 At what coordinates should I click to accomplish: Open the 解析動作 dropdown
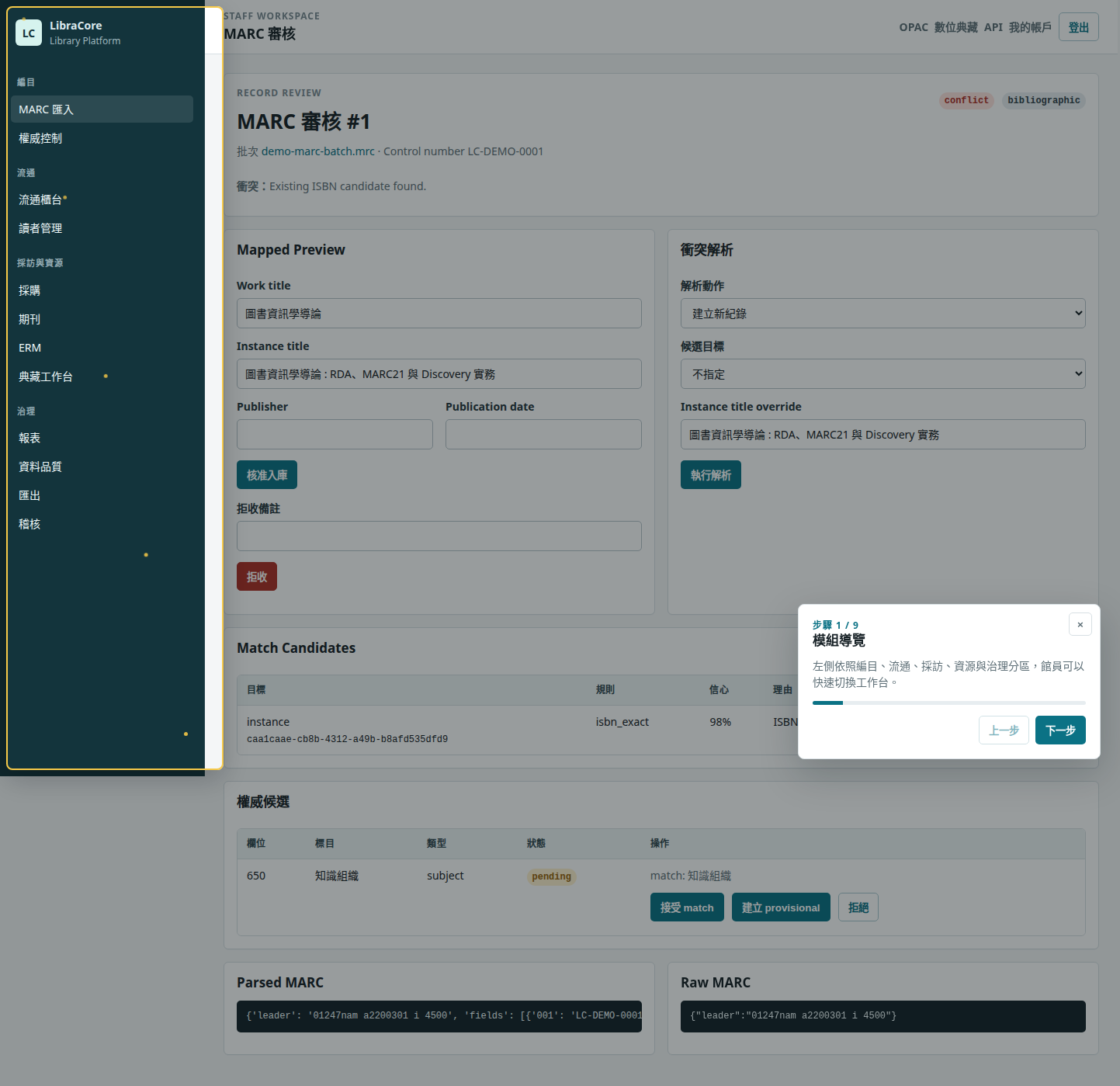(882, 314)
